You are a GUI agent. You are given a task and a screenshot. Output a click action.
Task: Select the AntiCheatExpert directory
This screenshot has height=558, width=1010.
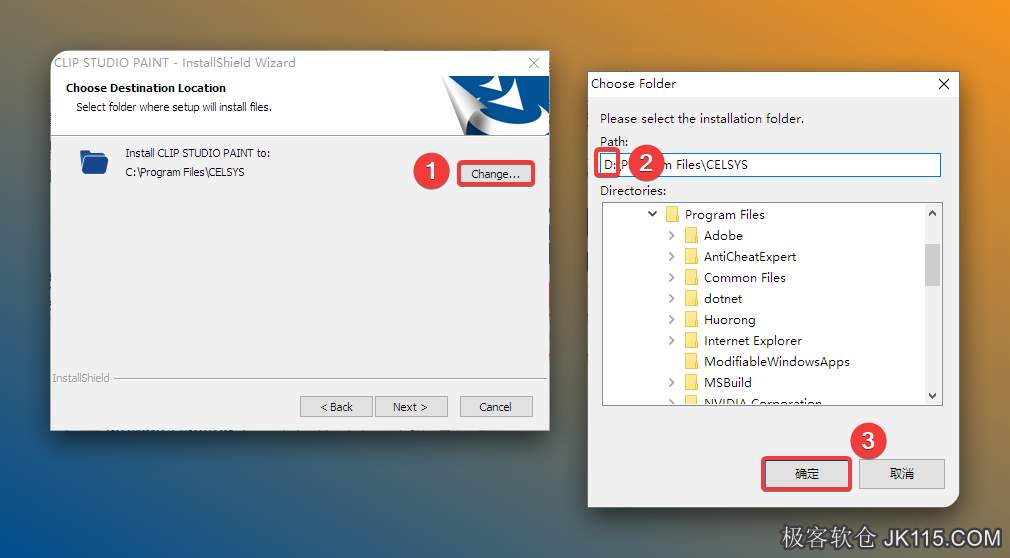coord(750,256)
